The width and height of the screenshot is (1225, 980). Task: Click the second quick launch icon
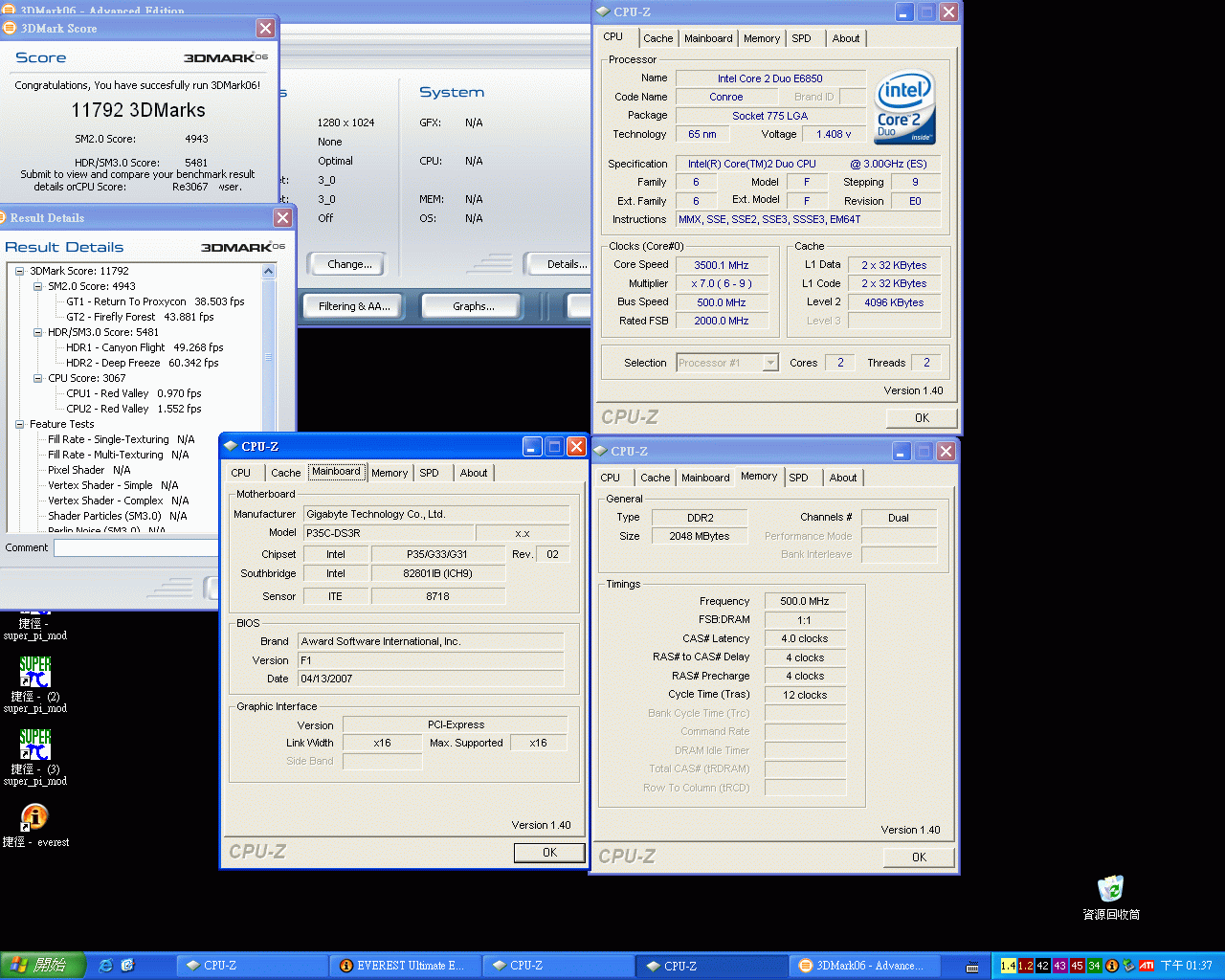click(x=127, y=966)
